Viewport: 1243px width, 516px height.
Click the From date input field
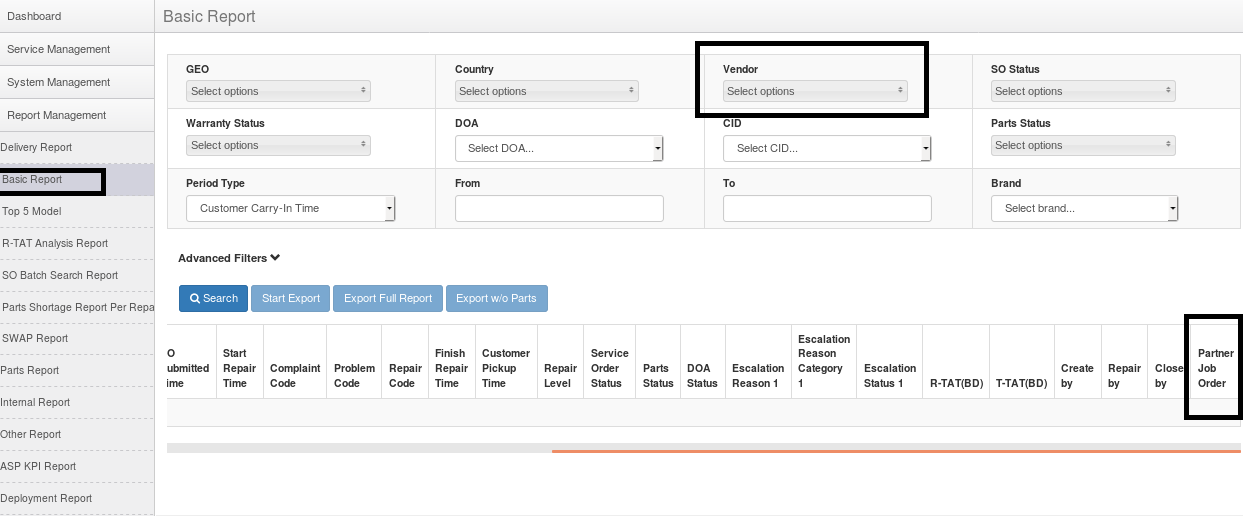(559, 208)
